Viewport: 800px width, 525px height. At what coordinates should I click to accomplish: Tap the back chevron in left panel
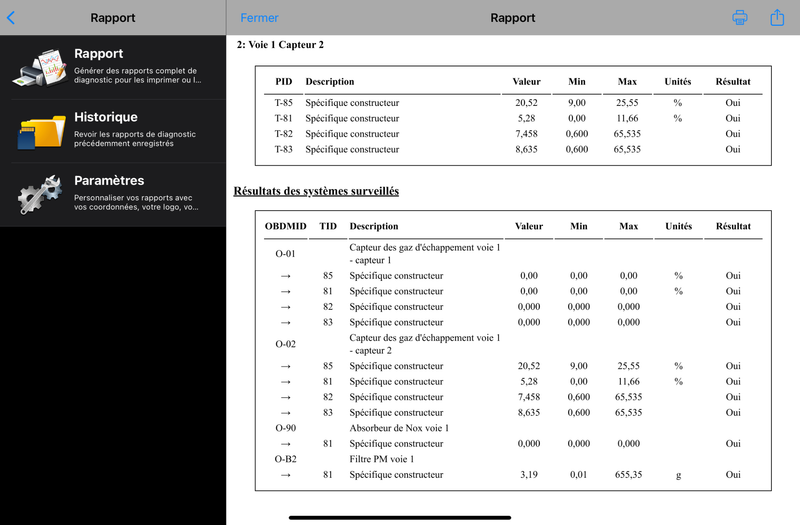[11, 18]
